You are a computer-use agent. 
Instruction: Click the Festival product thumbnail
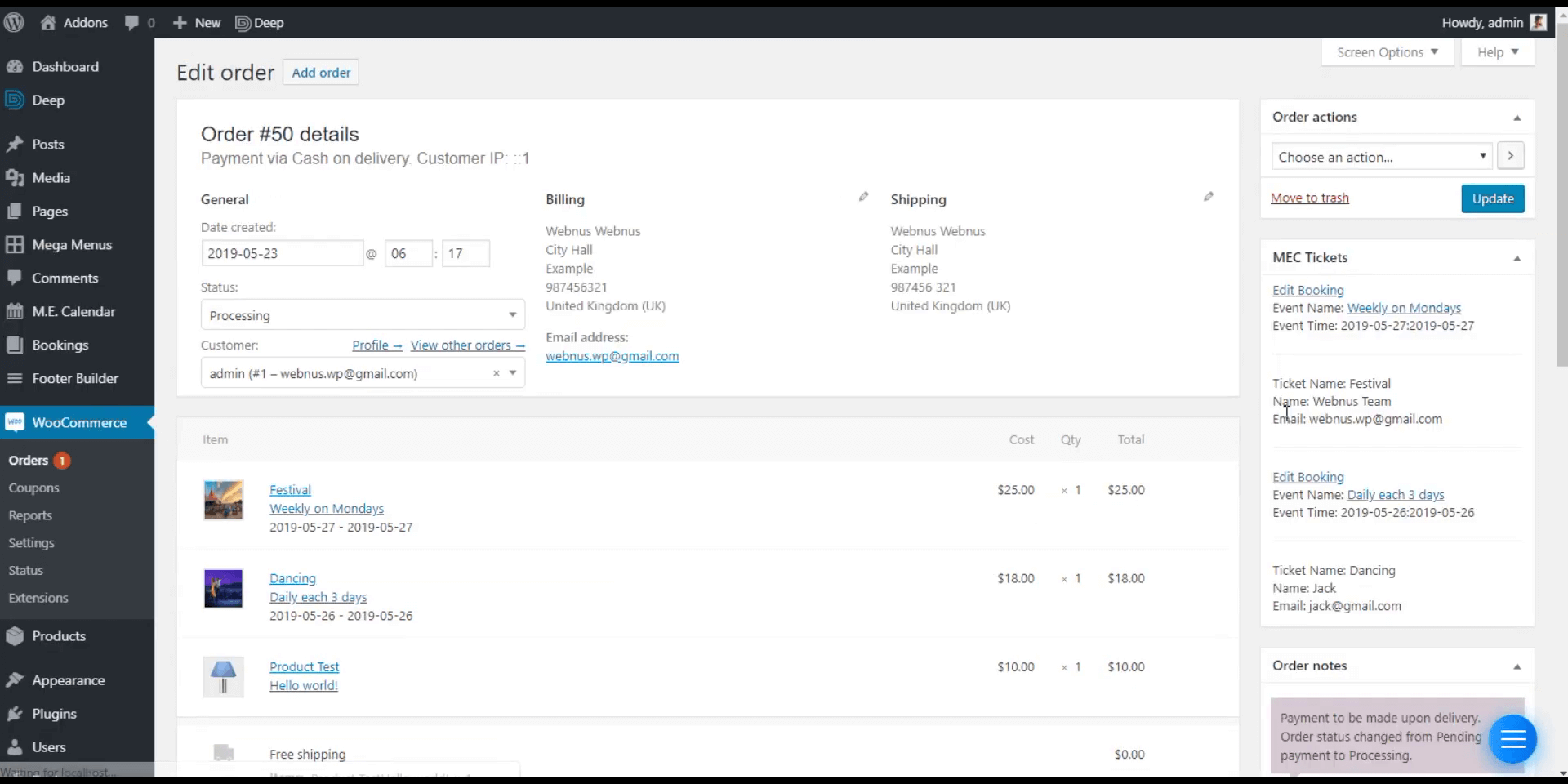tap(223, 500)
